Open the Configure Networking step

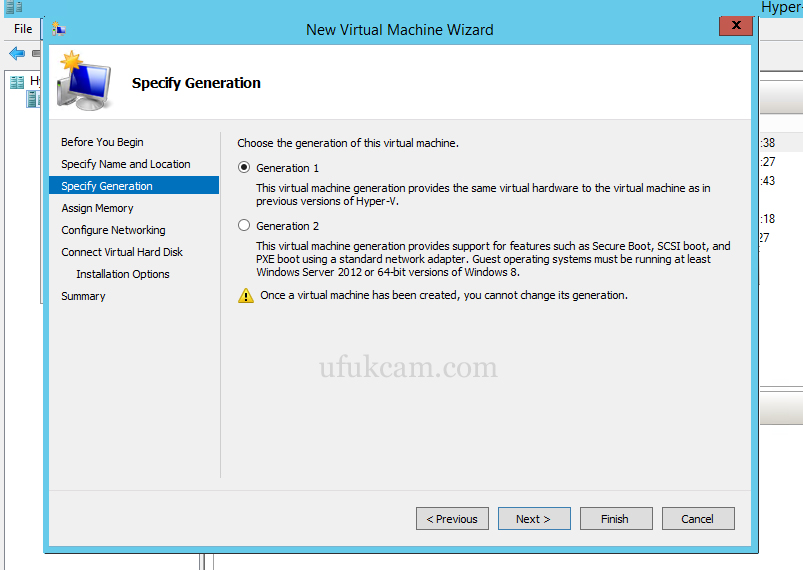point(113,230)
